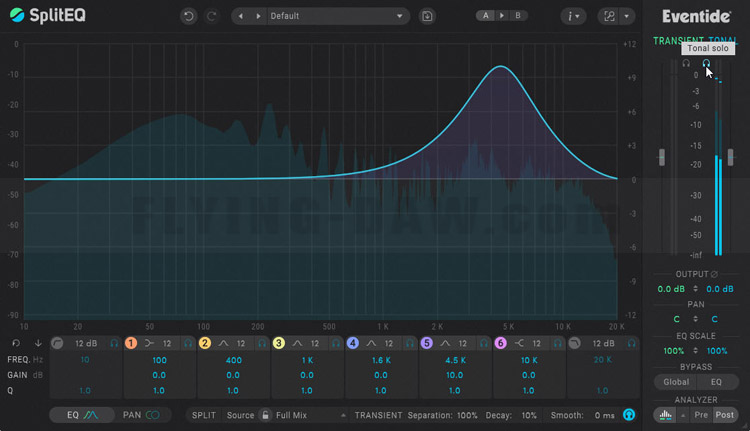Image resolution: width=750 pixels, height=431 pixels.
Task: Toggle band 2 on or off
Action: coord(205,343)
